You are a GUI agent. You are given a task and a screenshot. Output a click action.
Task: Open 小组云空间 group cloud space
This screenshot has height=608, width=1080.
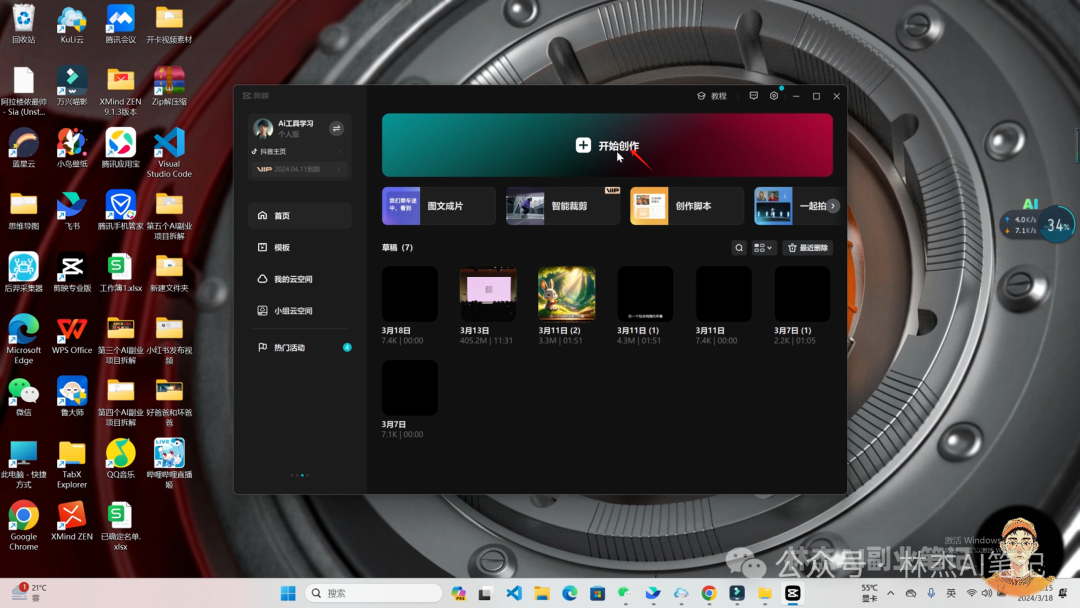300,311
